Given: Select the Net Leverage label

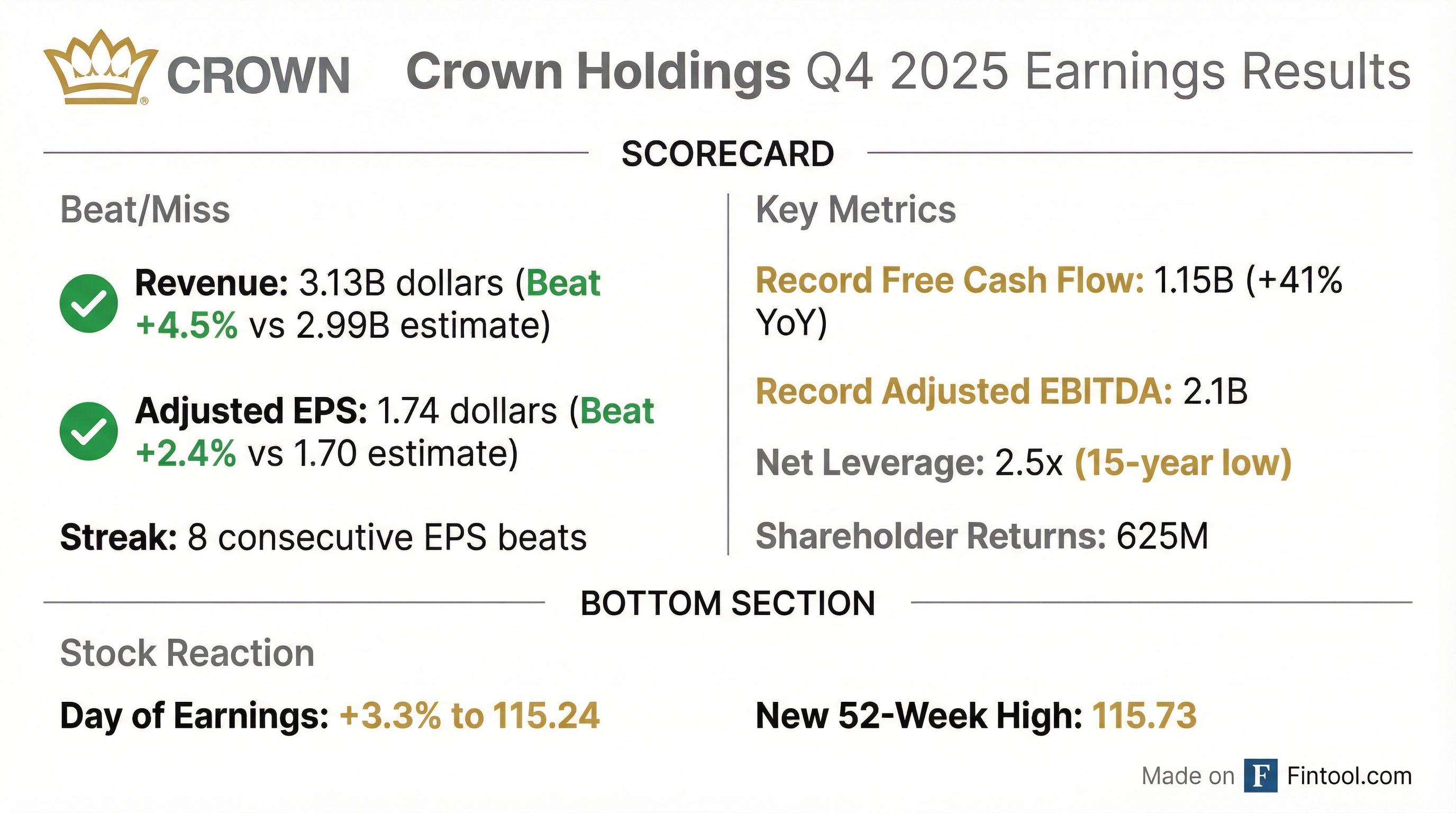Looking at the screenshot, I should (x=869, y=463).
